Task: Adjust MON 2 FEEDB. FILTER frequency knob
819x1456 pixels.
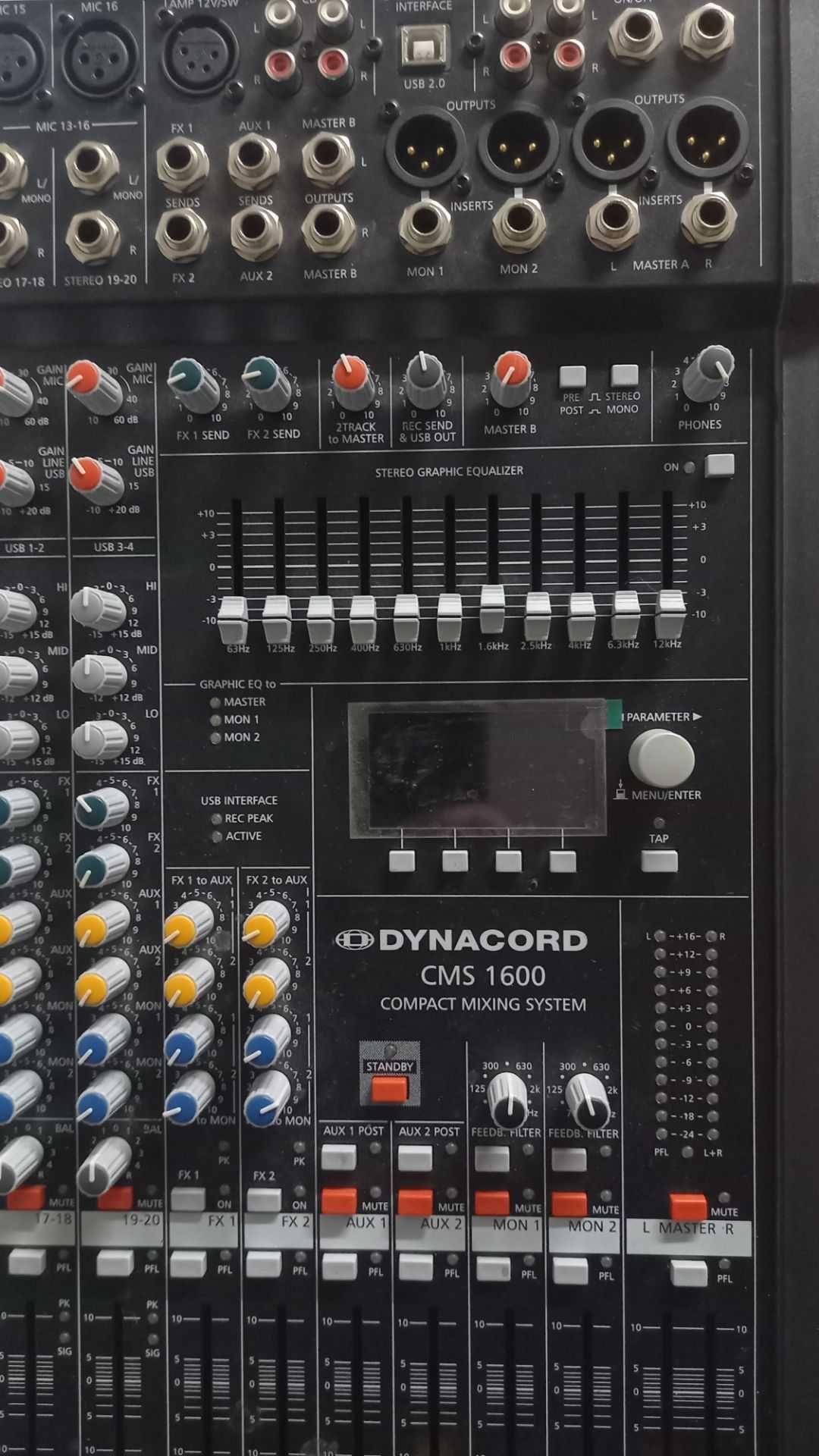Action: pyautogui.click(x=588, y=1101)
